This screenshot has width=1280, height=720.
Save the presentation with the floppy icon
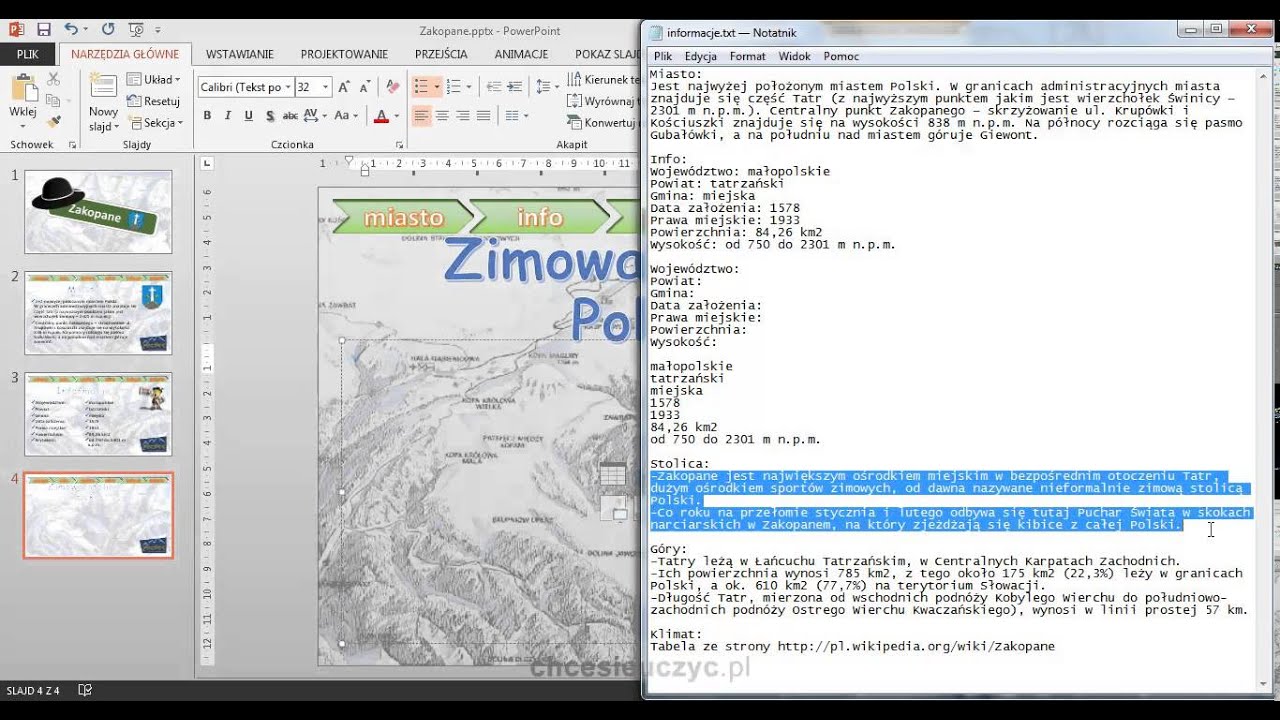[x=43, y=30]
